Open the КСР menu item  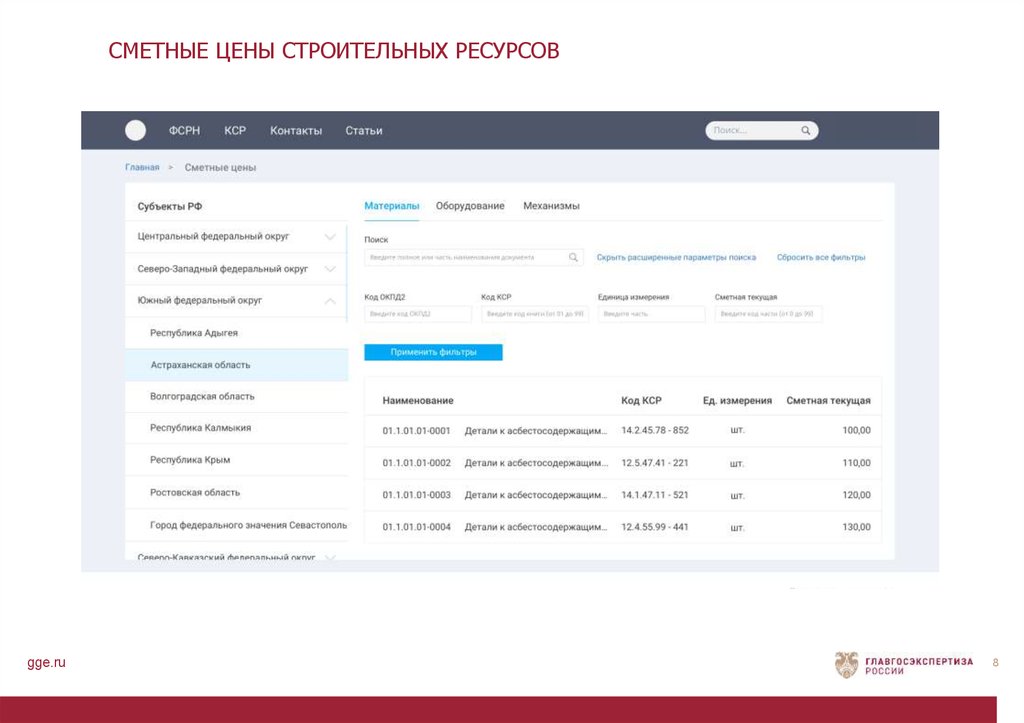235,131
